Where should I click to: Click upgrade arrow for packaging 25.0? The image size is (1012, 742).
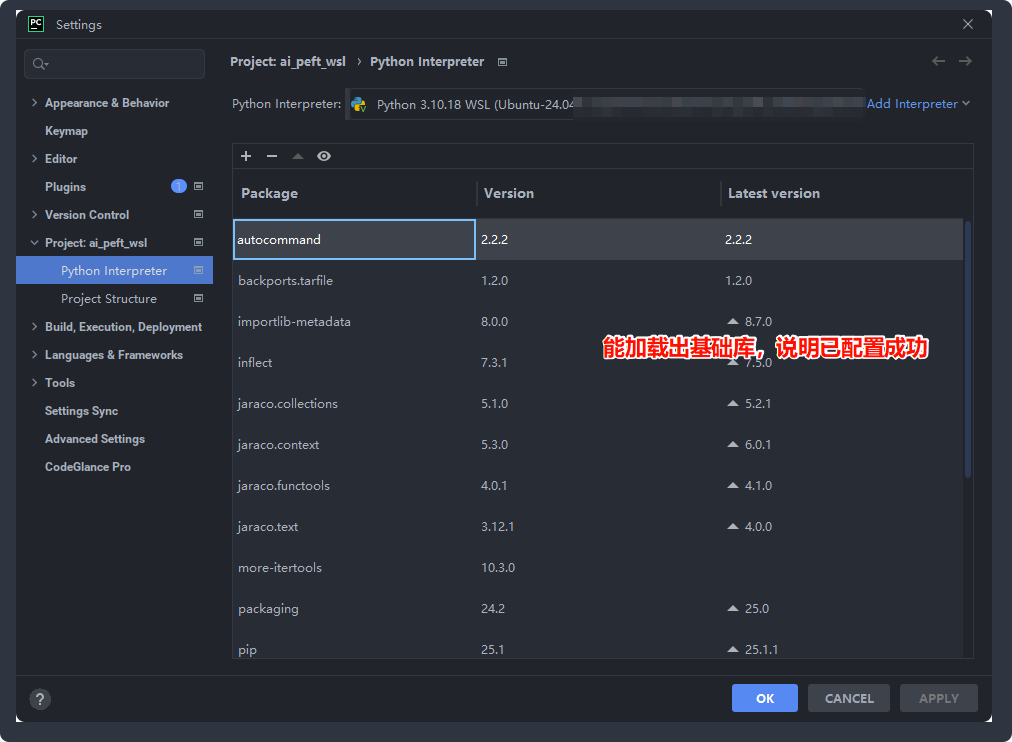733,608
